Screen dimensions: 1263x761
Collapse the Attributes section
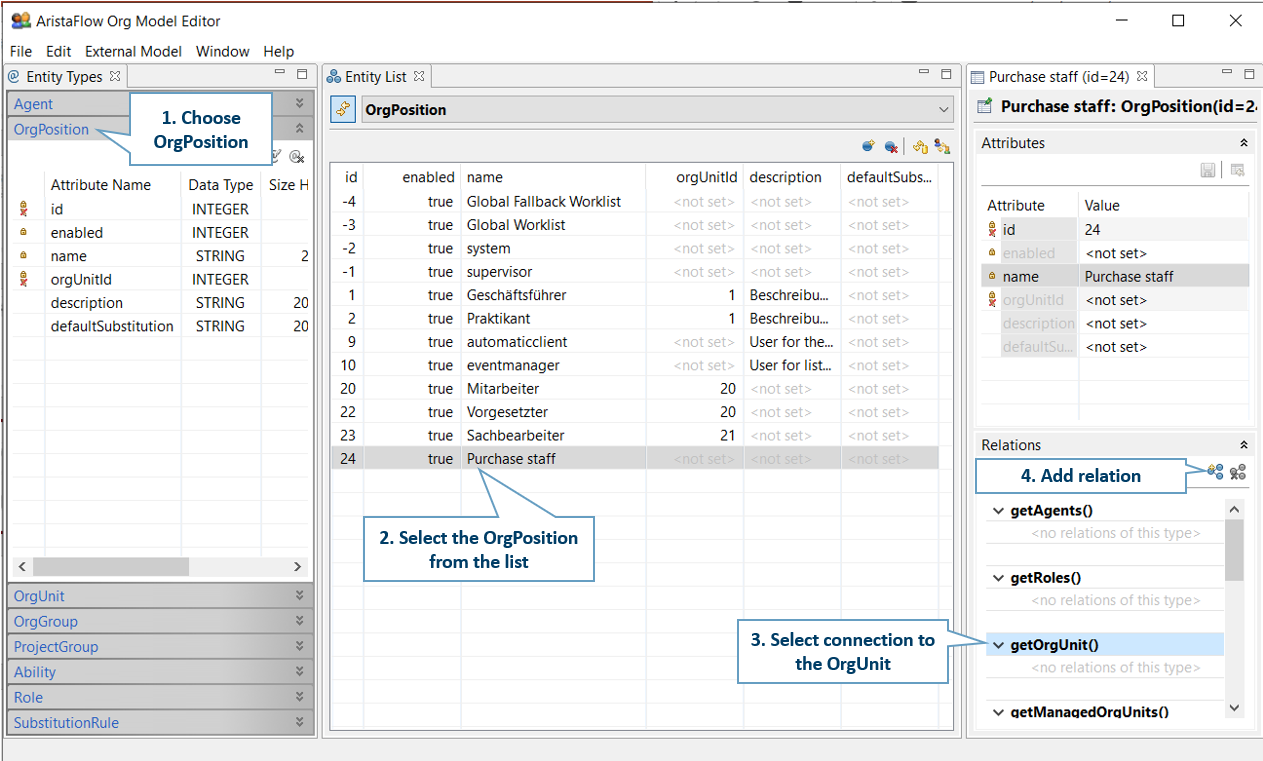[x=1243, y=143]
